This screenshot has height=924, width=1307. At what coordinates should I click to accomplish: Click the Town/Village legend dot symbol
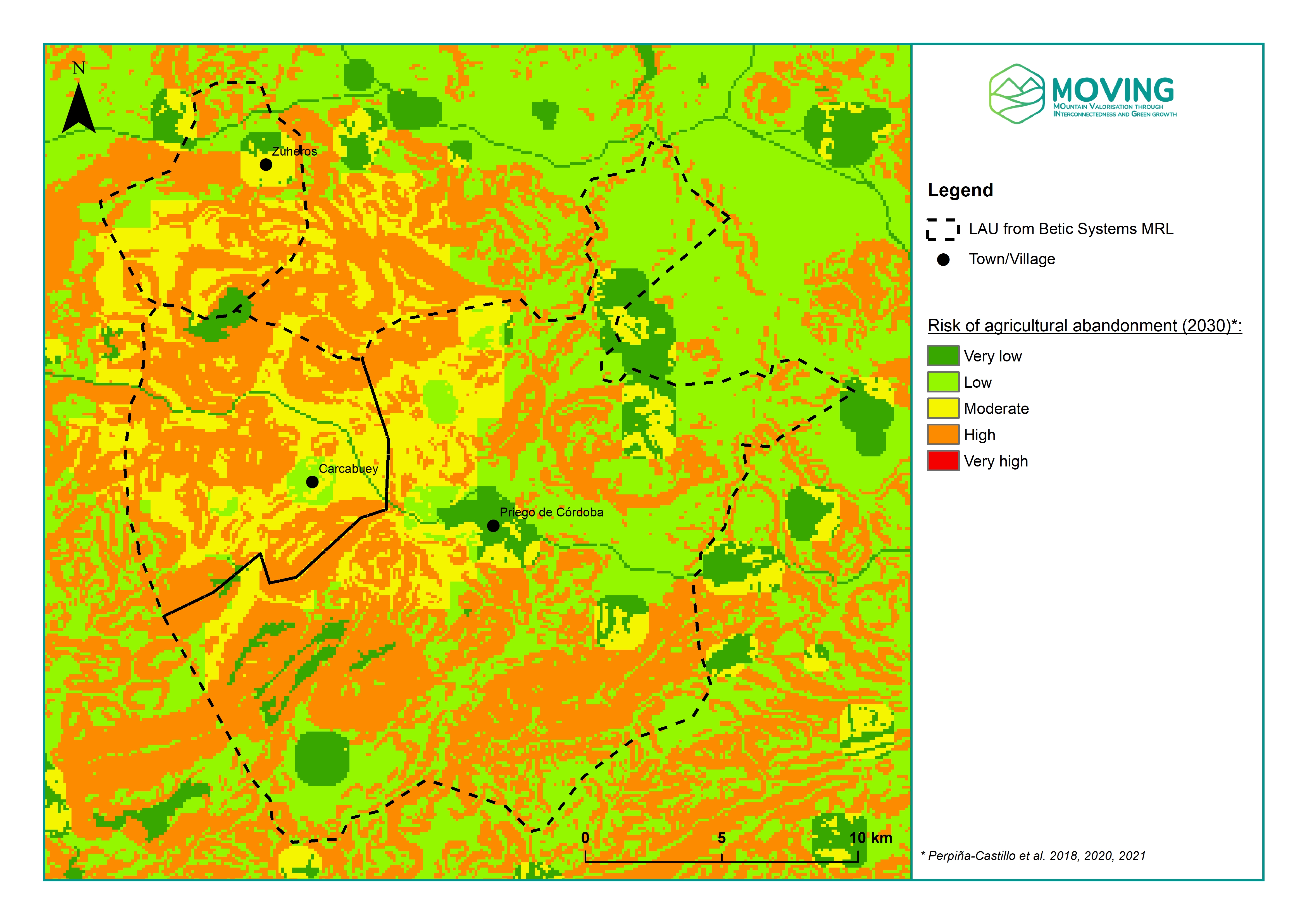[943, 259]
